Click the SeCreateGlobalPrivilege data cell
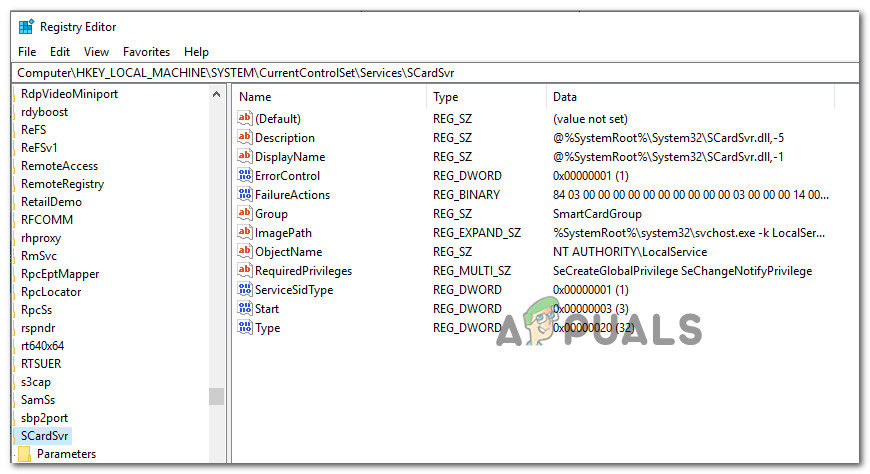The height and width of the screenshot is (474, 870). pyautogui.click(x=682, y=271)
